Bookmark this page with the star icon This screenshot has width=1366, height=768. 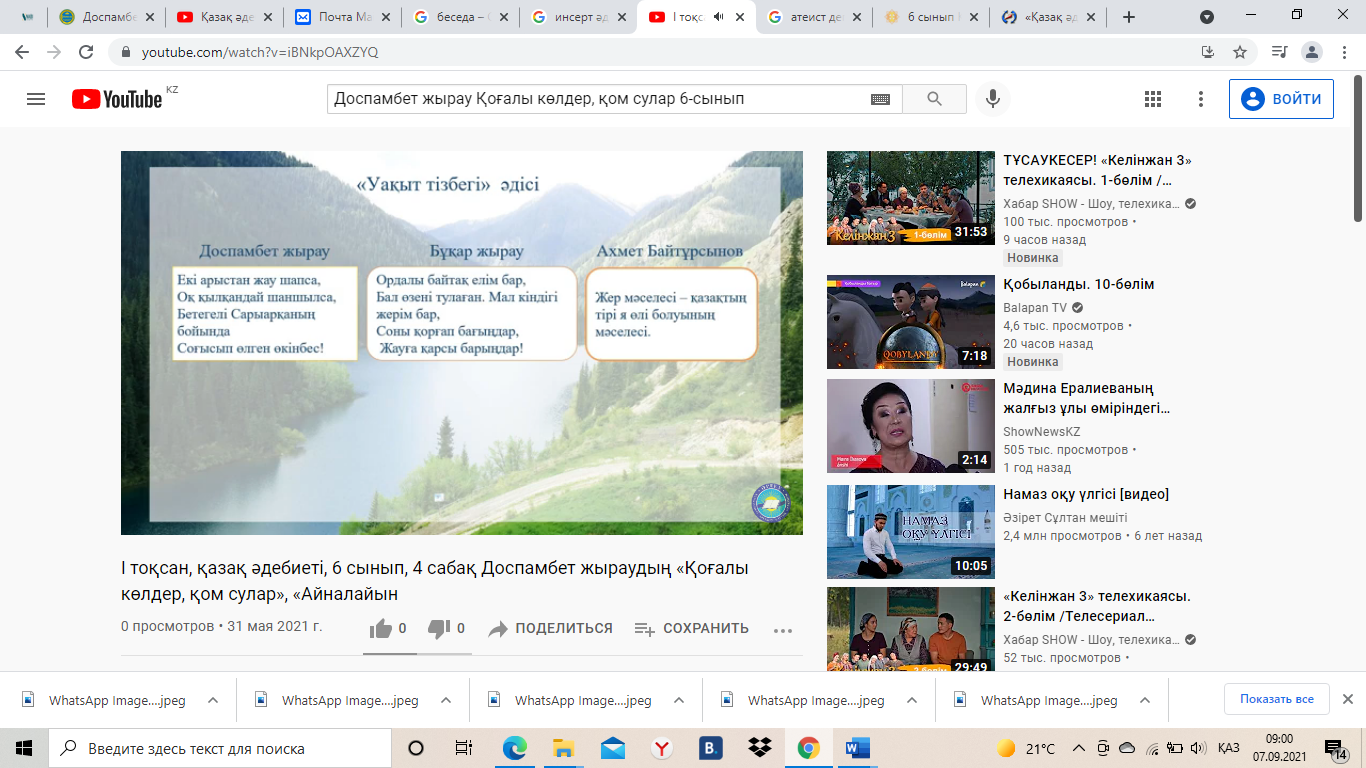1240,52
